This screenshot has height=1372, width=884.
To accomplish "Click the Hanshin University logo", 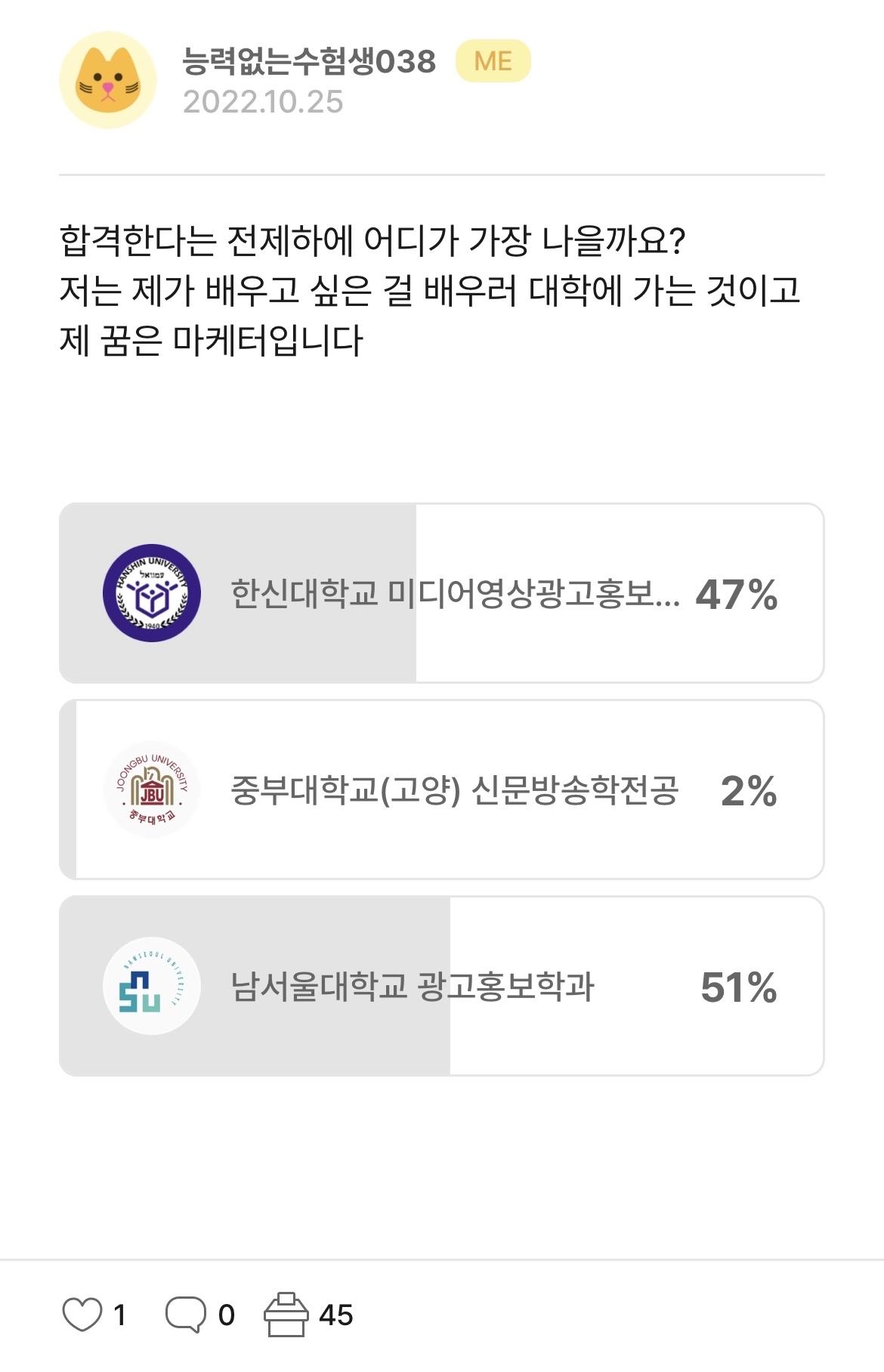I will point(152,593).
